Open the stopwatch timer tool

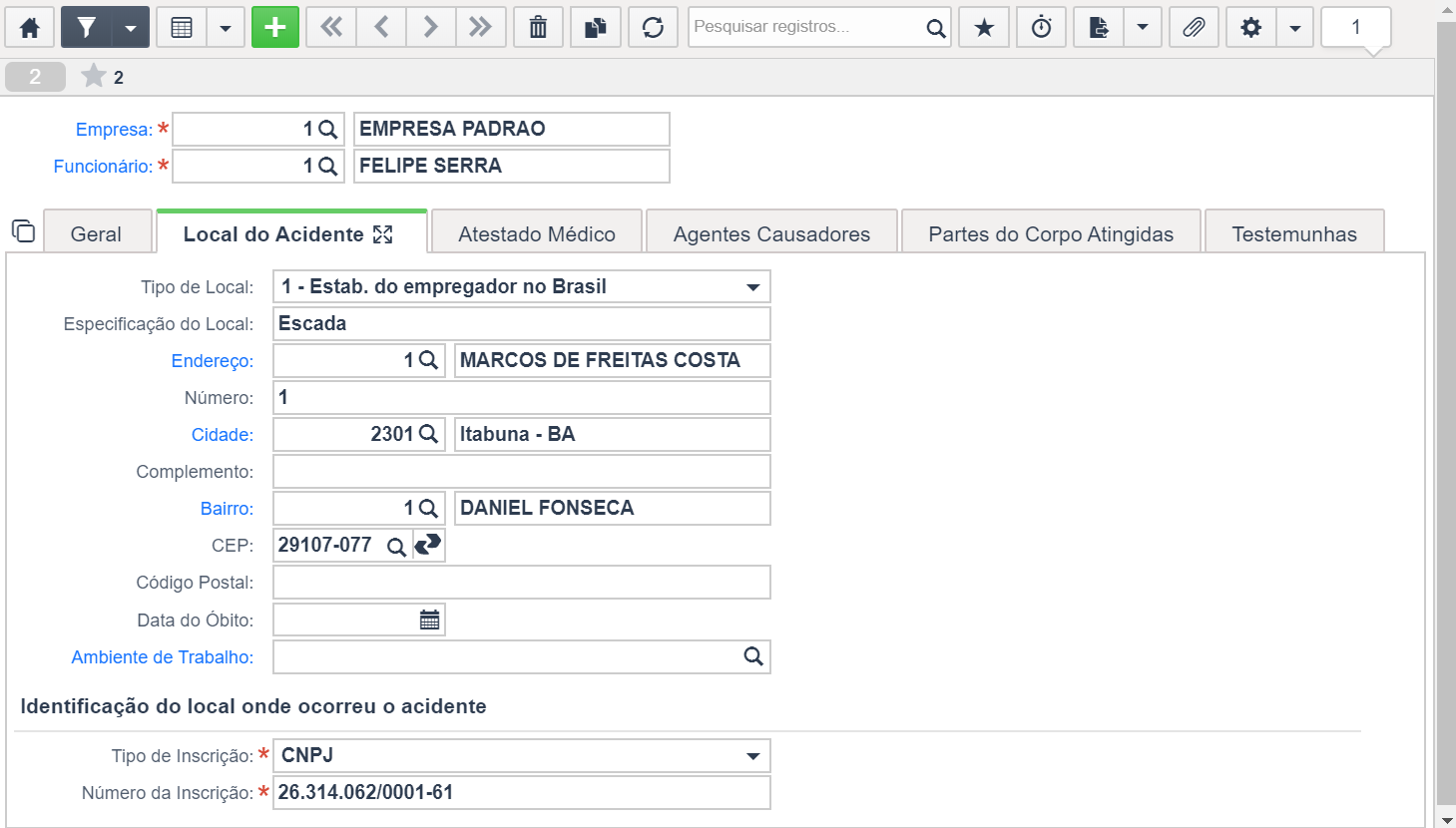tap(1042, 27)
